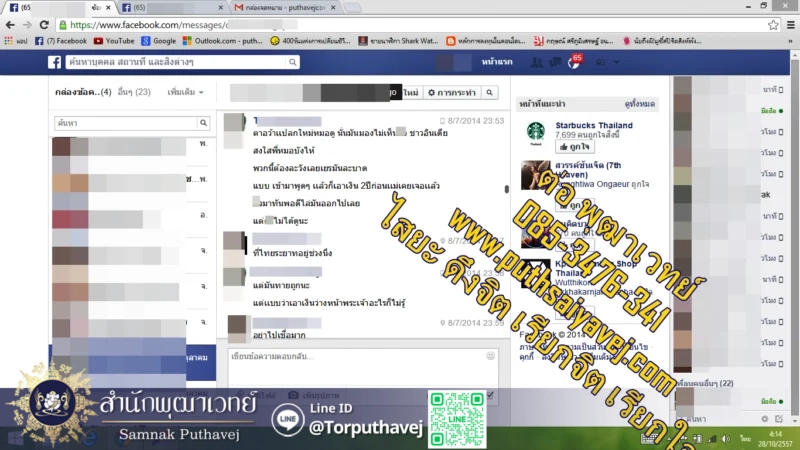
Task: Toggle the send-on-Enter checkbox under the reply box
Action: coord(490,395)
